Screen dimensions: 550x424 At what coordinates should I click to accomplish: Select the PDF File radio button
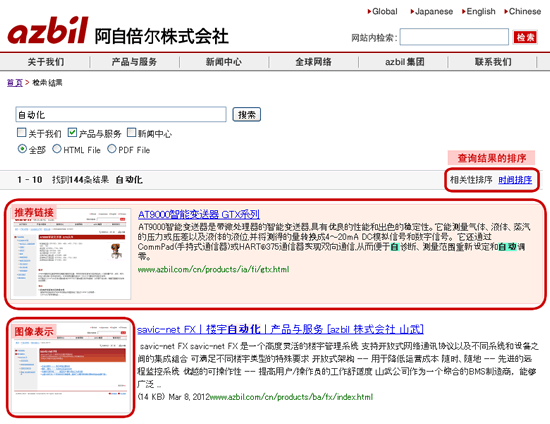pyautogui.click(x=112, y=149)
